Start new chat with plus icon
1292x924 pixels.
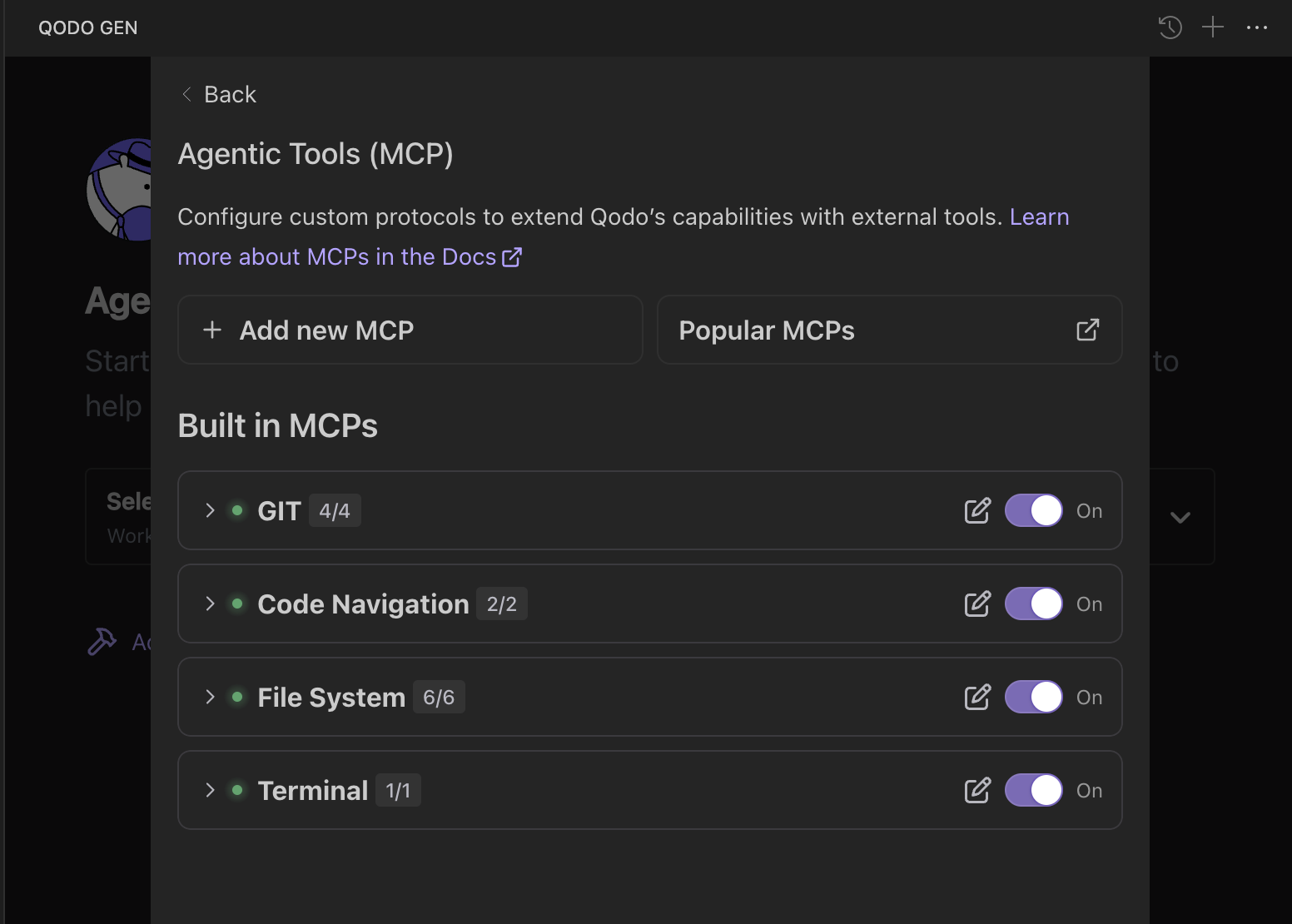1213,27
